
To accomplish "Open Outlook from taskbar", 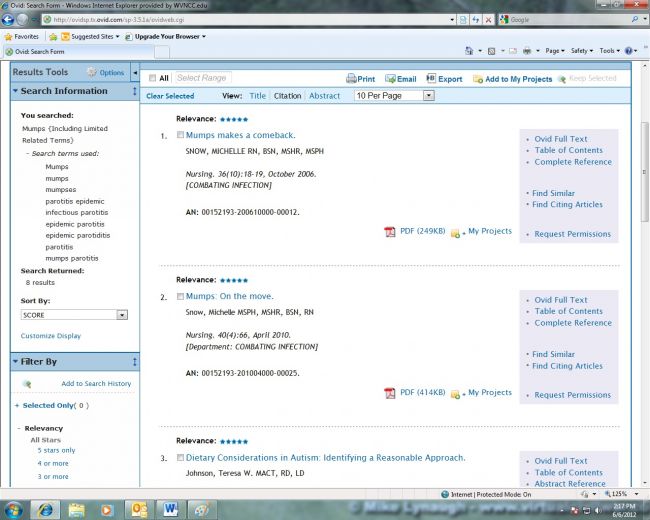I will 139,510.
